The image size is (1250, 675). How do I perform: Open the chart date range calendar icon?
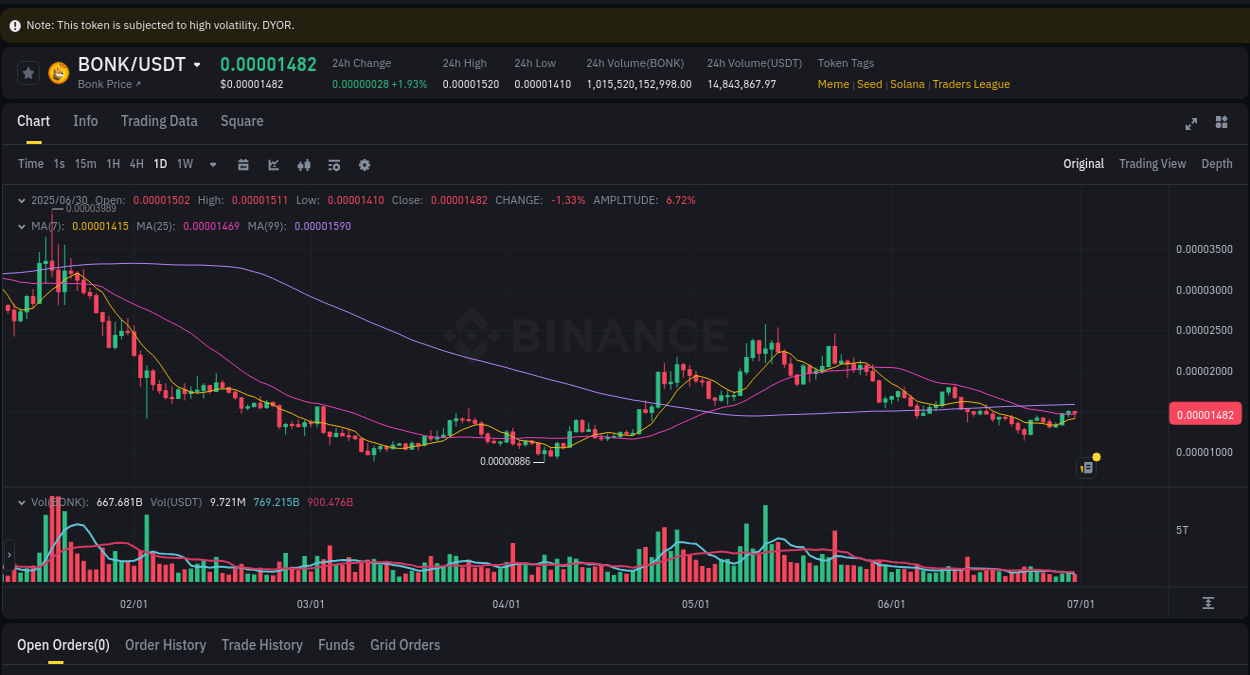[243, 164]
